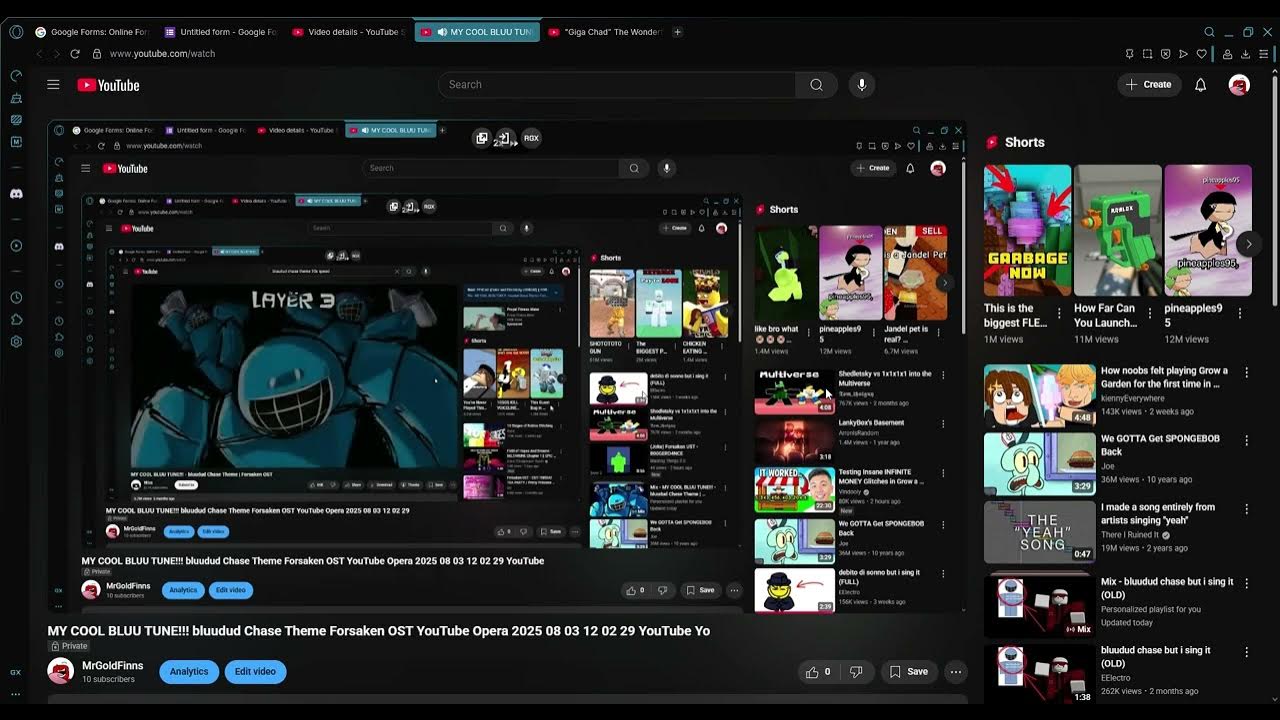The width and height of the screenshot is (1280, 720).
Task: Open the GARBAGE NOW short thumbnail
Action: (x=1027, y=230)
